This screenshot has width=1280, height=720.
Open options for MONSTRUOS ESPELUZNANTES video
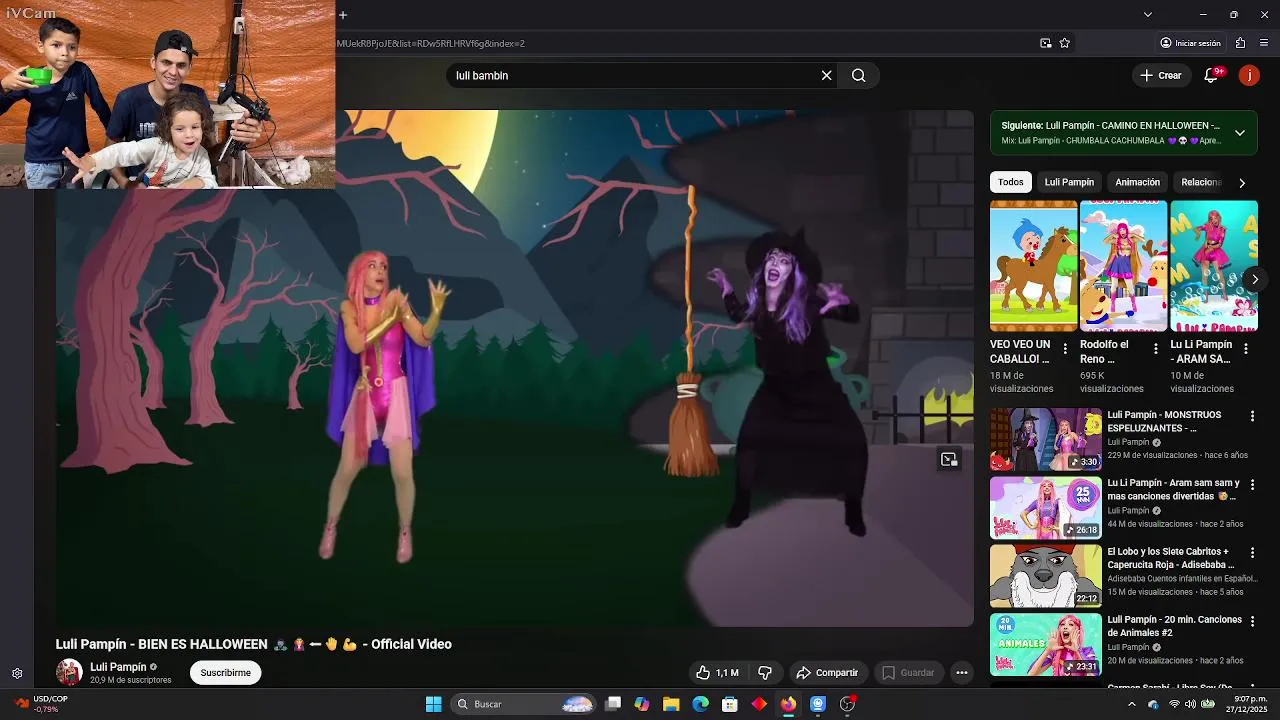click(x=1252, y=416)
